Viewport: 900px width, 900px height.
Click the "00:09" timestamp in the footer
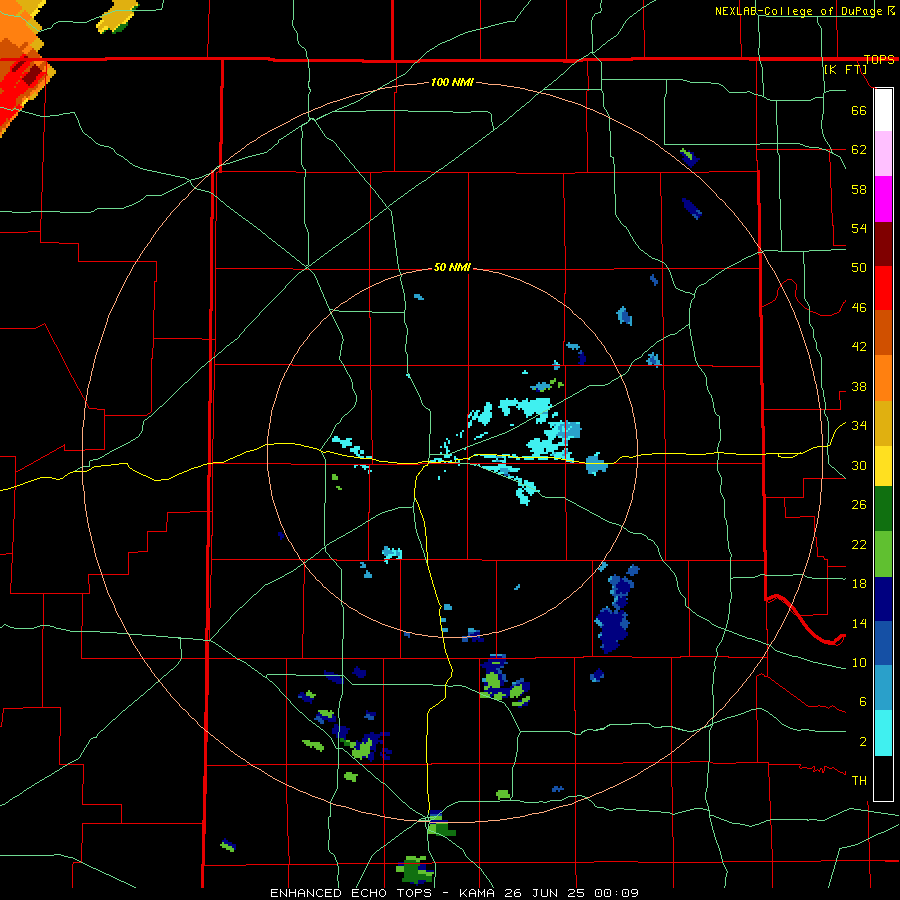tap(616, 893)
